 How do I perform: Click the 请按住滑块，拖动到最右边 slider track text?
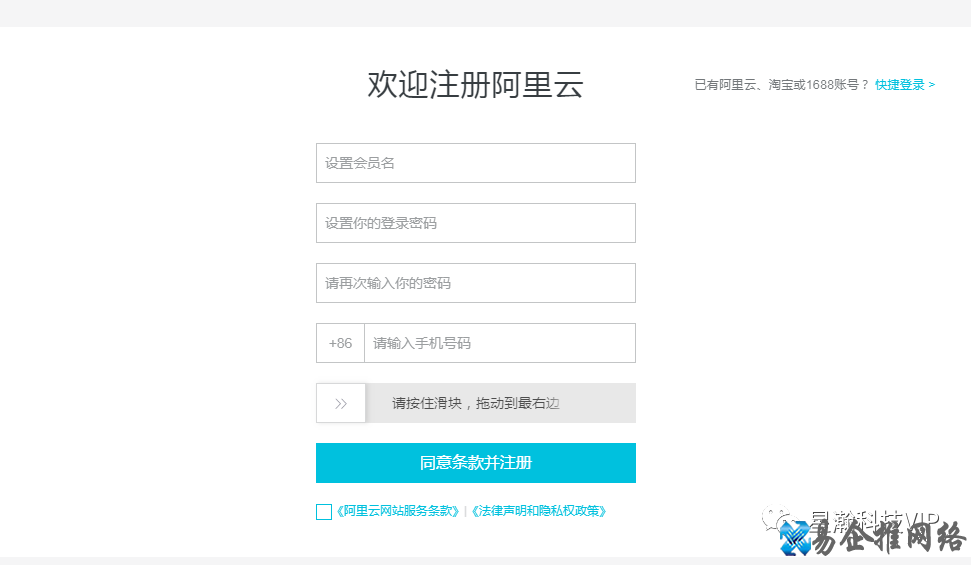476,403
